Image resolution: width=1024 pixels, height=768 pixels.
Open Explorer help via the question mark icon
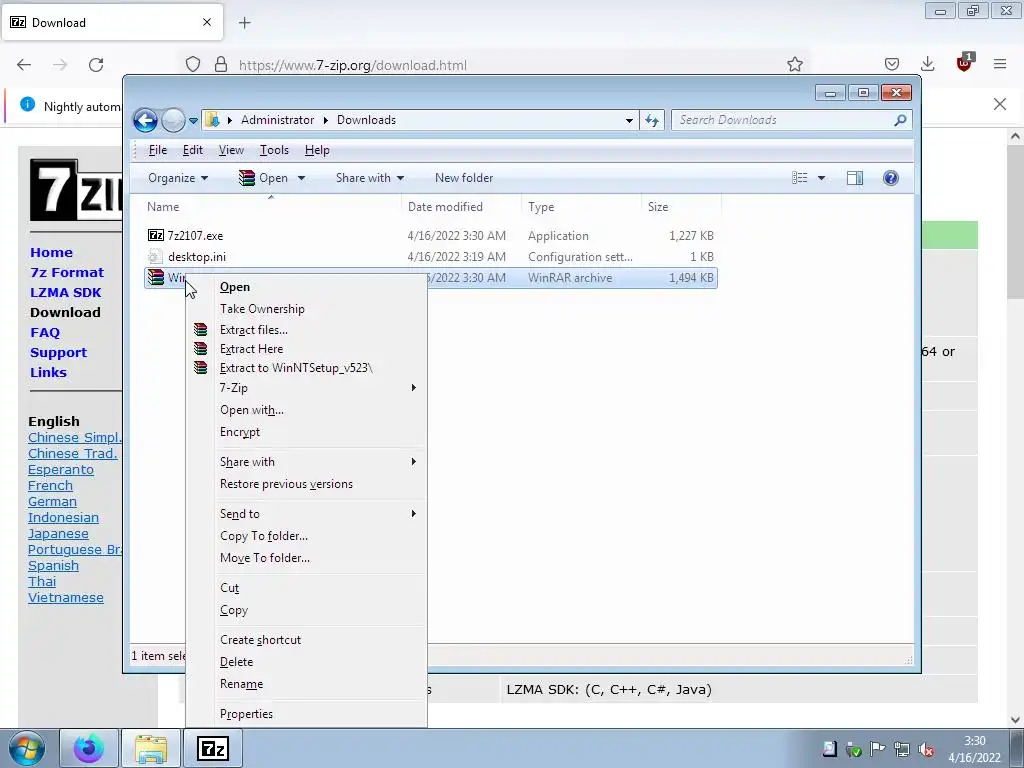891,178
